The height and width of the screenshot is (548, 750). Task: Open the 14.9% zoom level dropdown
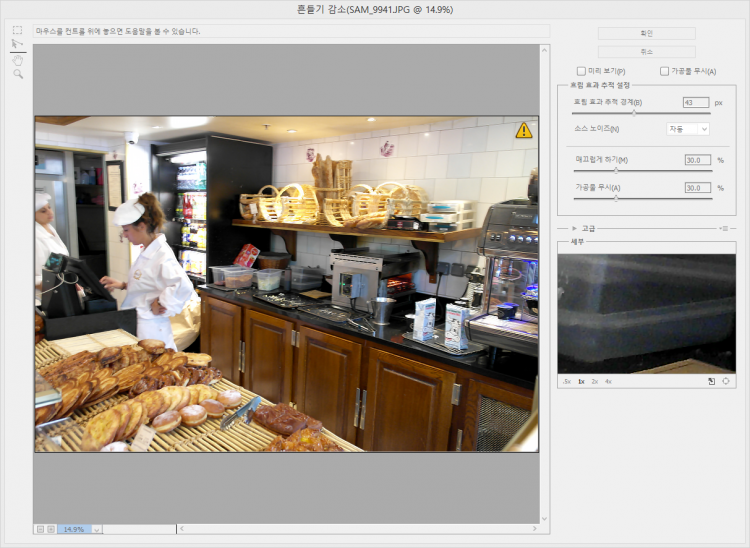click(96, 528)
